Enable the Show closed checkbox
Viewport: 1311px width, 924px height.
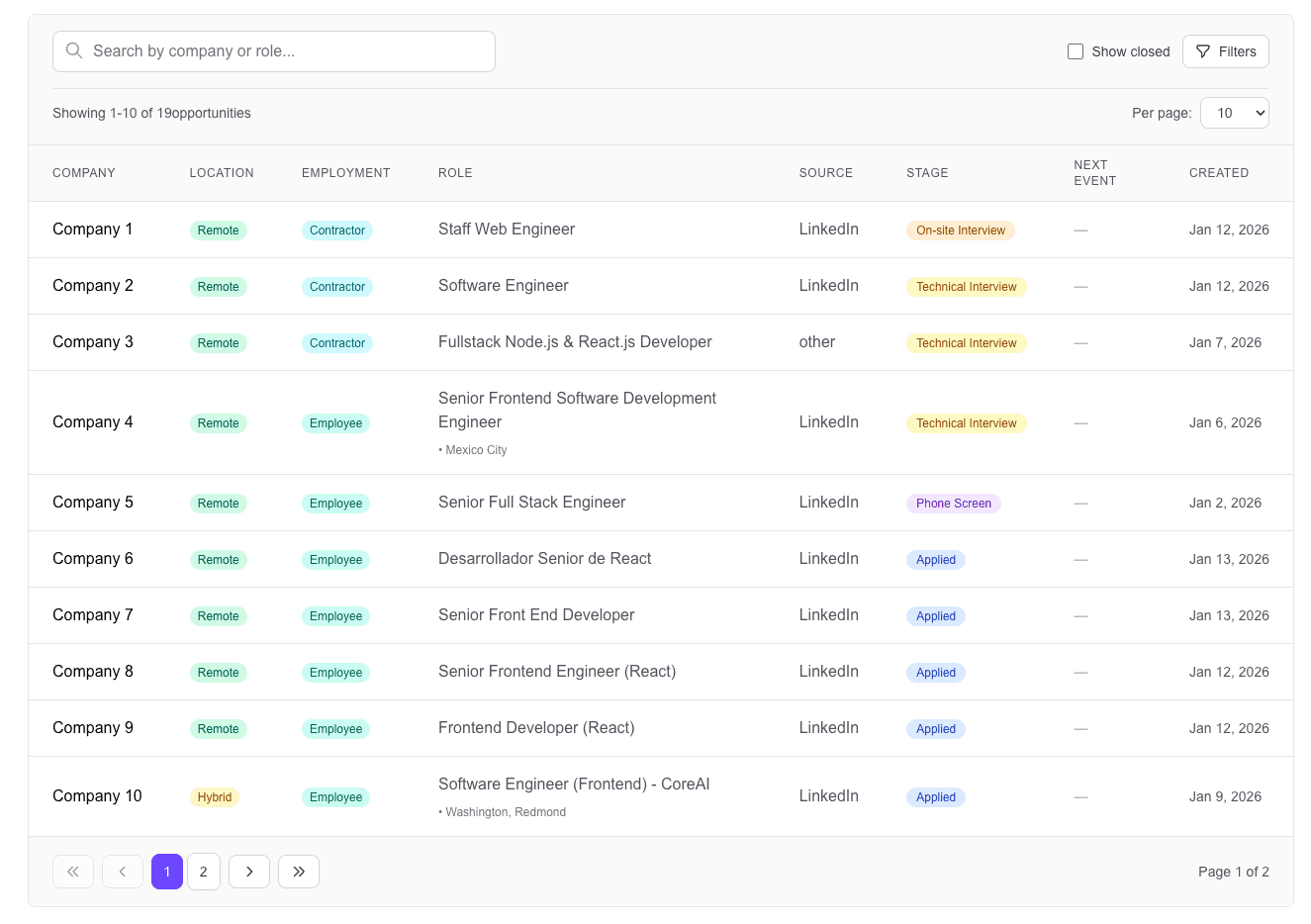click(1076, 51)
